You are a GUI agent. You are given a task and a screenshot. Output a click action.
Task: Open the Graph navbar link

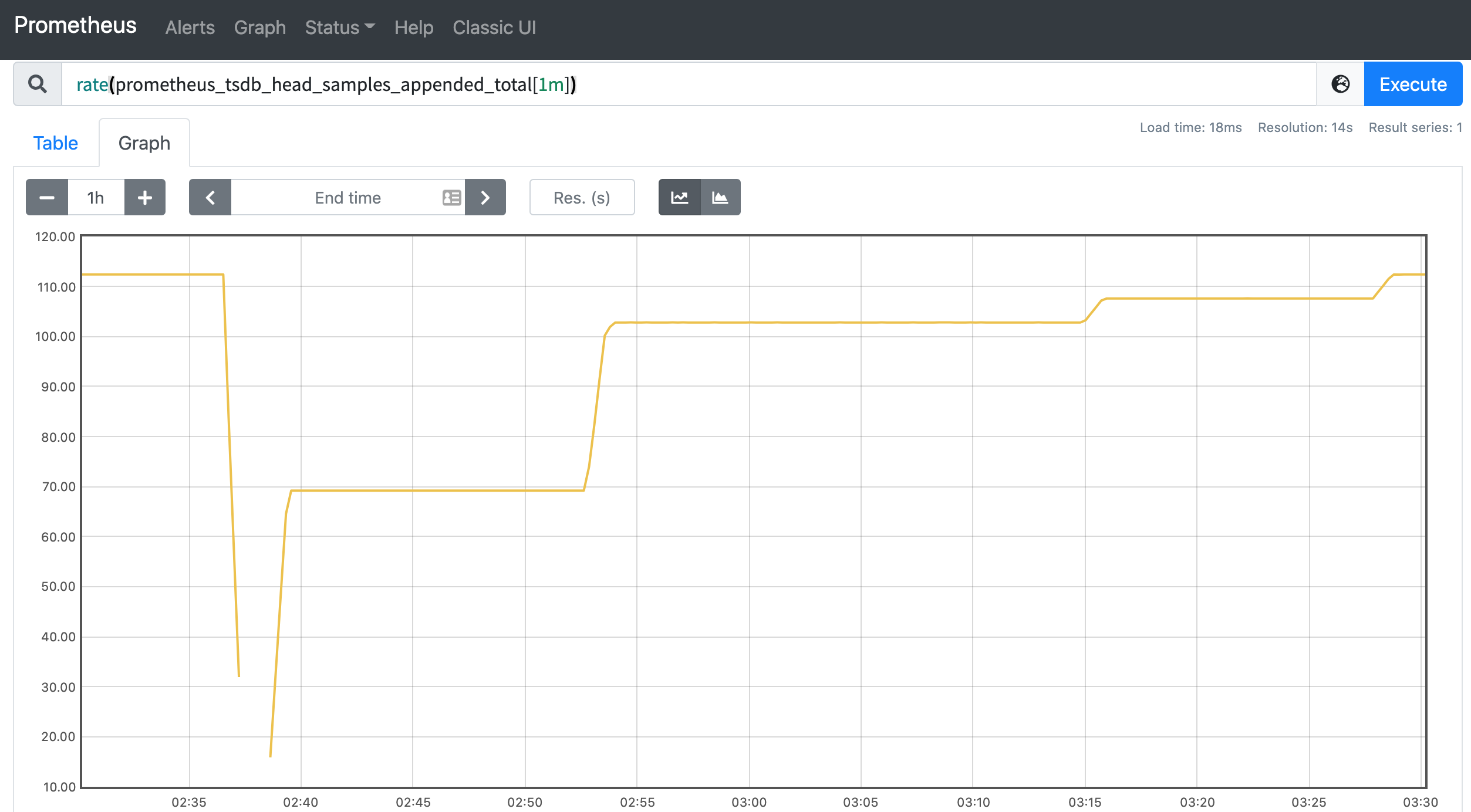tap(259, 28)
